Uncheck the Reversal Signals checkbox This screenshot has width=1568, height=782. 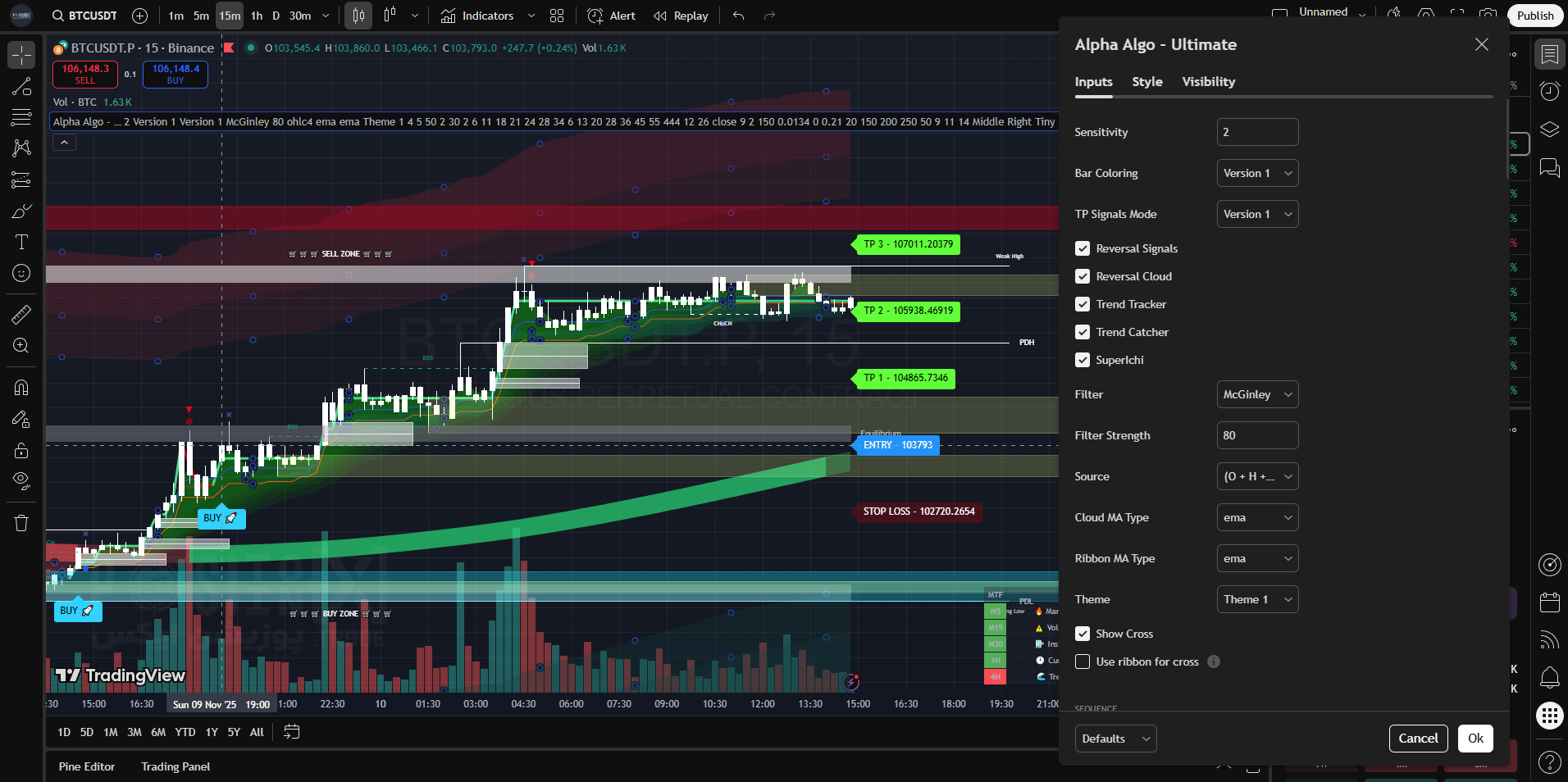(x=1083, y=248)
